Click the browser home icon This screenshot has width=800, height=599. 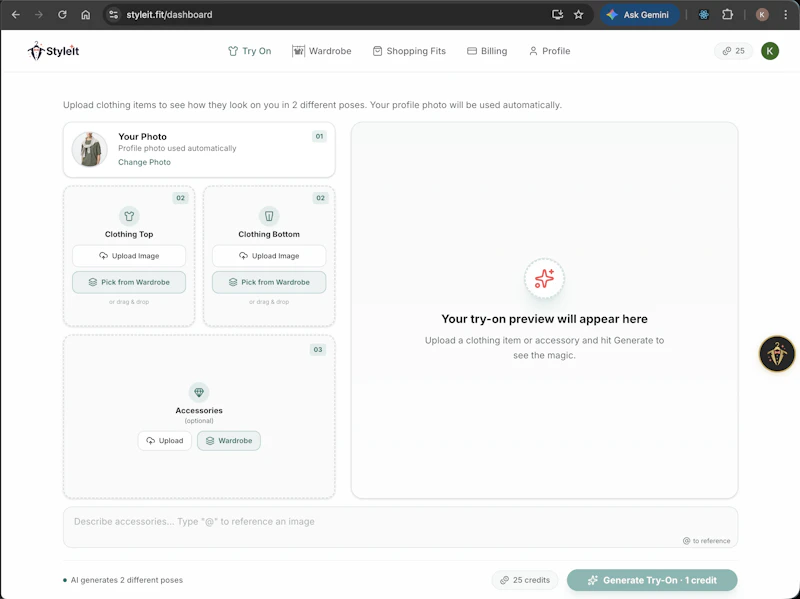(86, 15)
